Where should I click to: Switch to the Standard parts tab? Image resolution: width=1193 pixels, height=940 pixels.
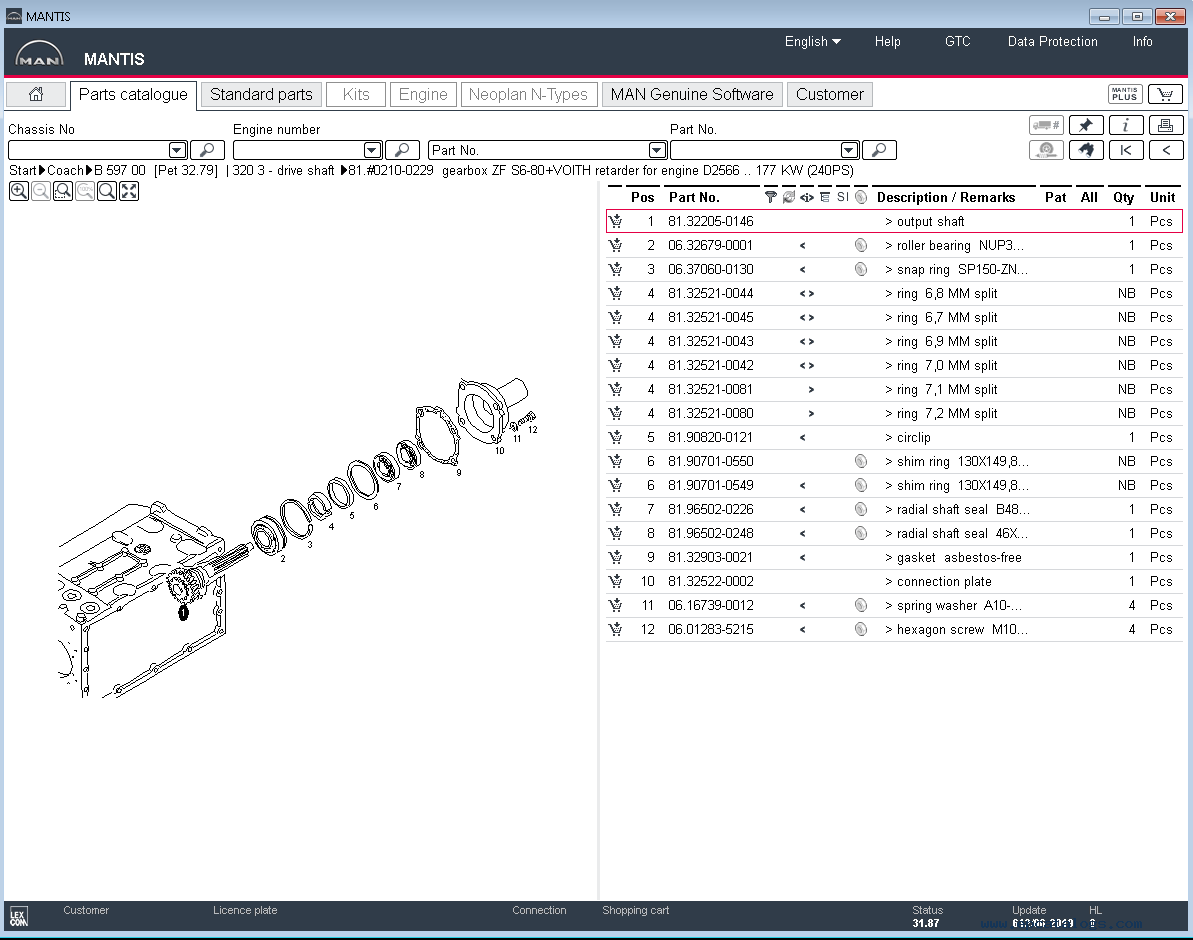pos(261,94)
